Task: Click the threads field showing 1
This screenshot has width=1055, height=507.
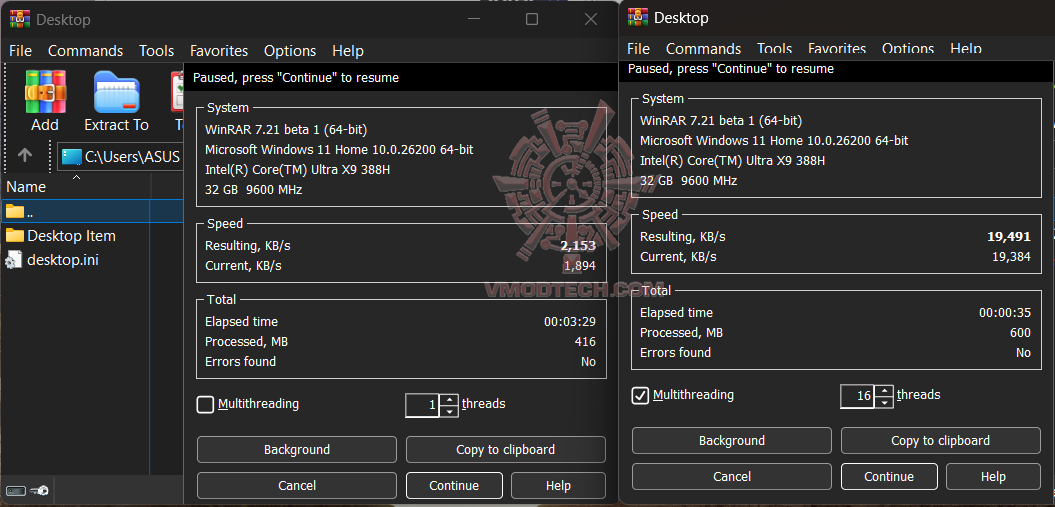Action: click(x=423, y=405)
